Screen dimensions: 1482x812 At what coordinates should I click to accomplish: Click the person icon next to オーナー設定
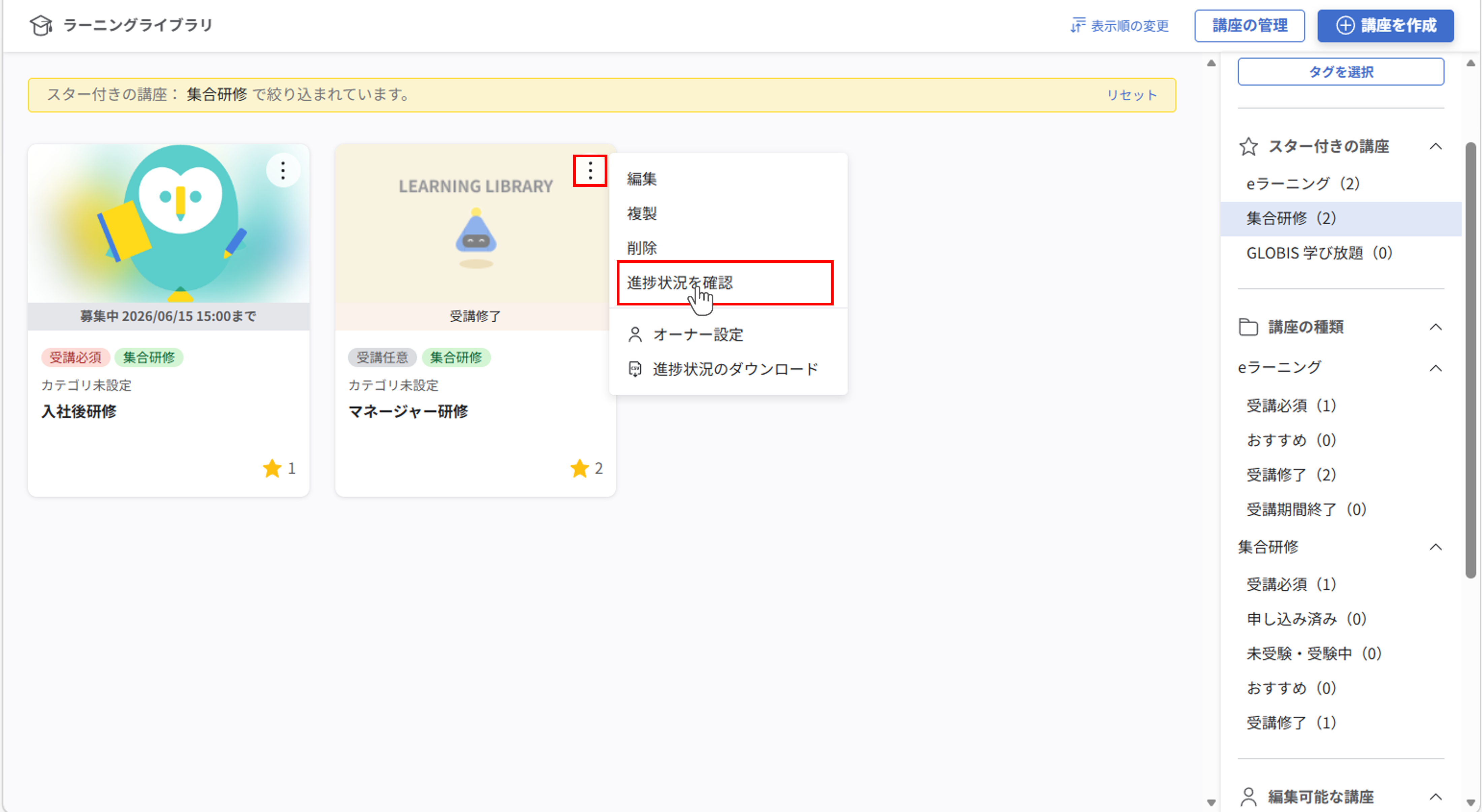(x=635, y=335)
